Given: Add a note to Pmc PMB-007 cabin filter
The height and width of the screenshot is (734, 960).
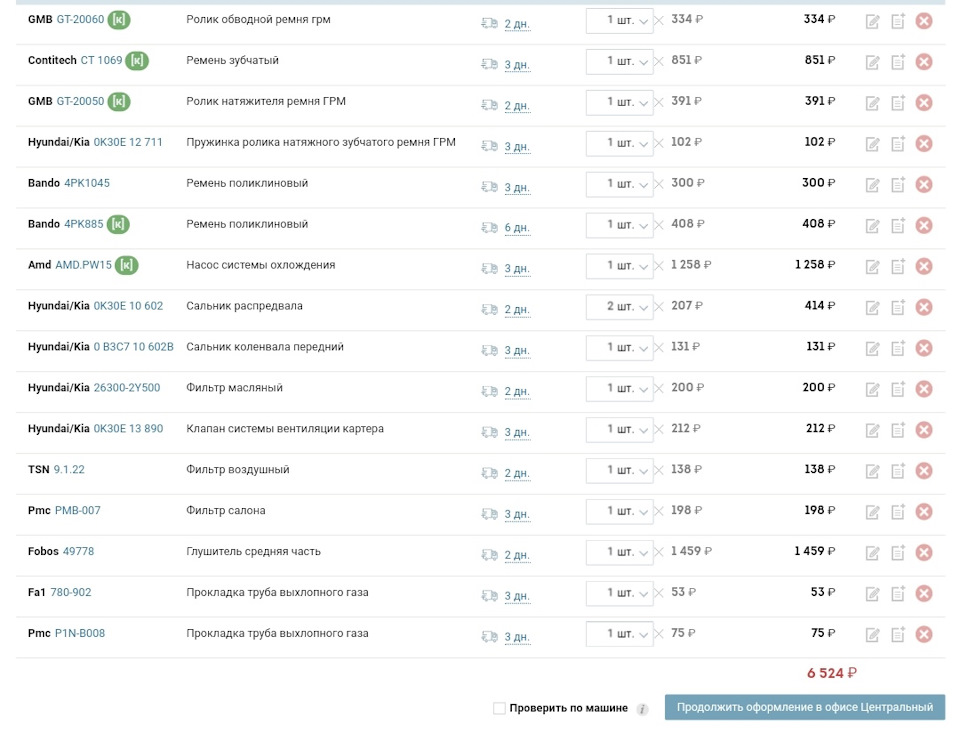Looking at the screenshot, I should click(898, 512).
